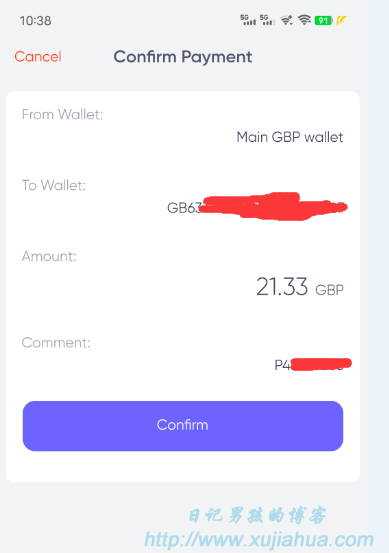Tap the P4 comment reference value
Image resolution: width=389 pixels, height=553 pixels.
tap(313, 364)
